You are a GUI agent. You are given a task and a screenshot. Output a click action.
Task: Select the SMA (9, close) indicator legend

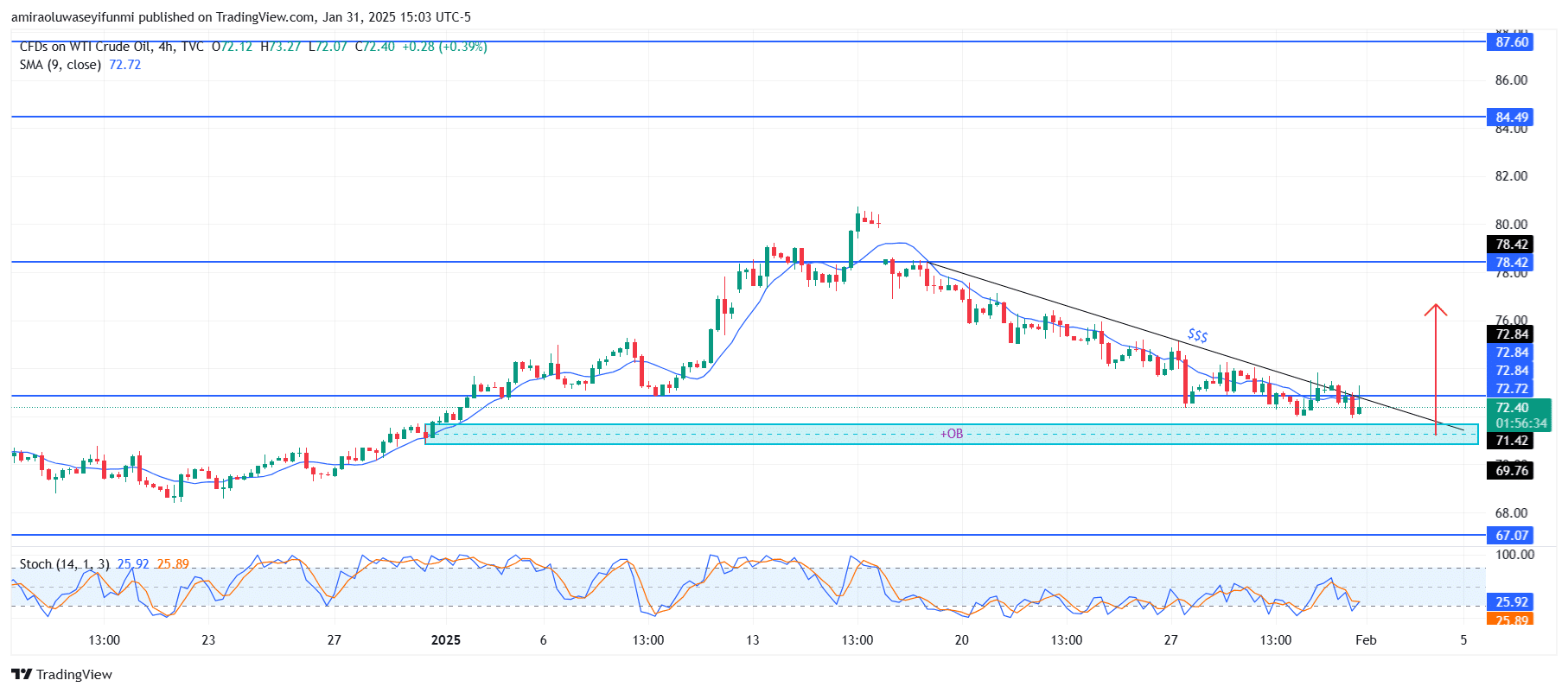click(61, 65)
